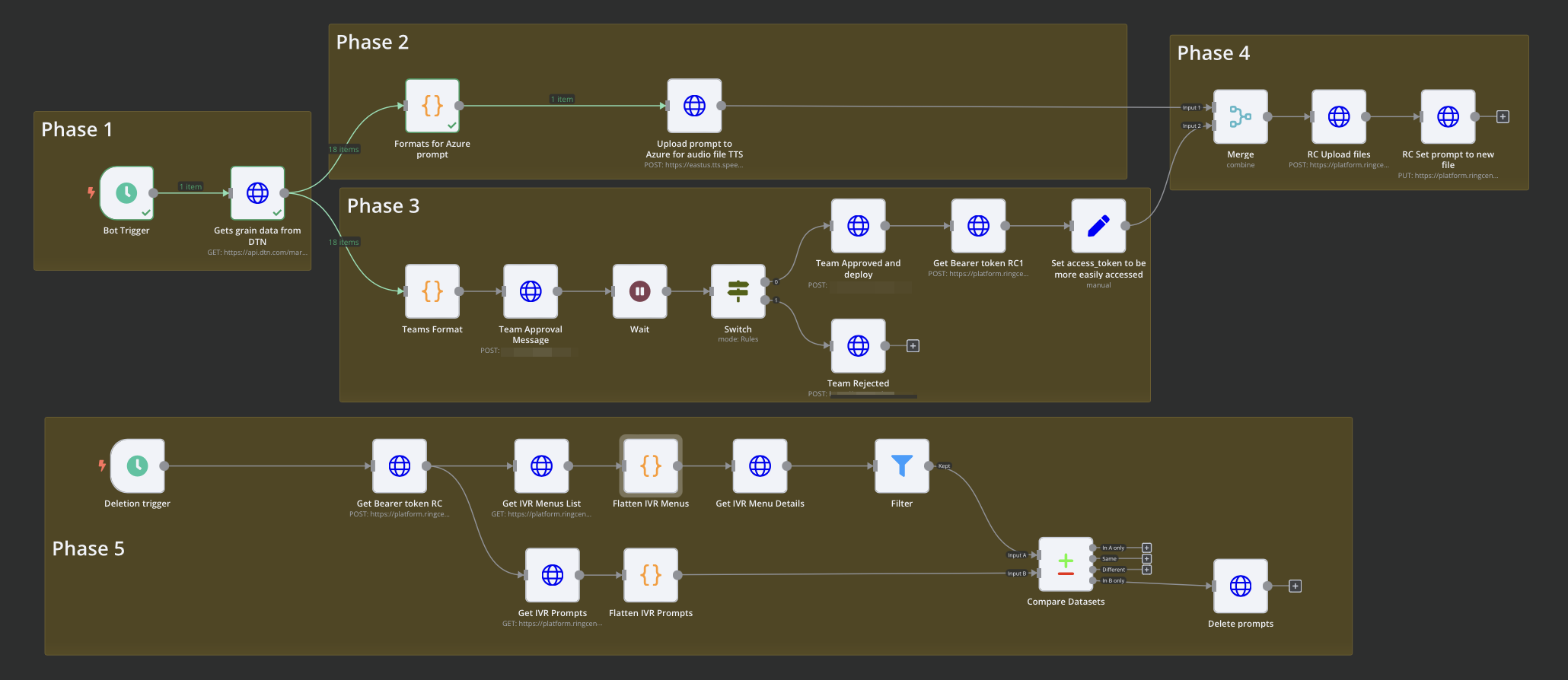Click the Kept output label on Filter
Screen dimensions: 1568x680
(944, 466)
